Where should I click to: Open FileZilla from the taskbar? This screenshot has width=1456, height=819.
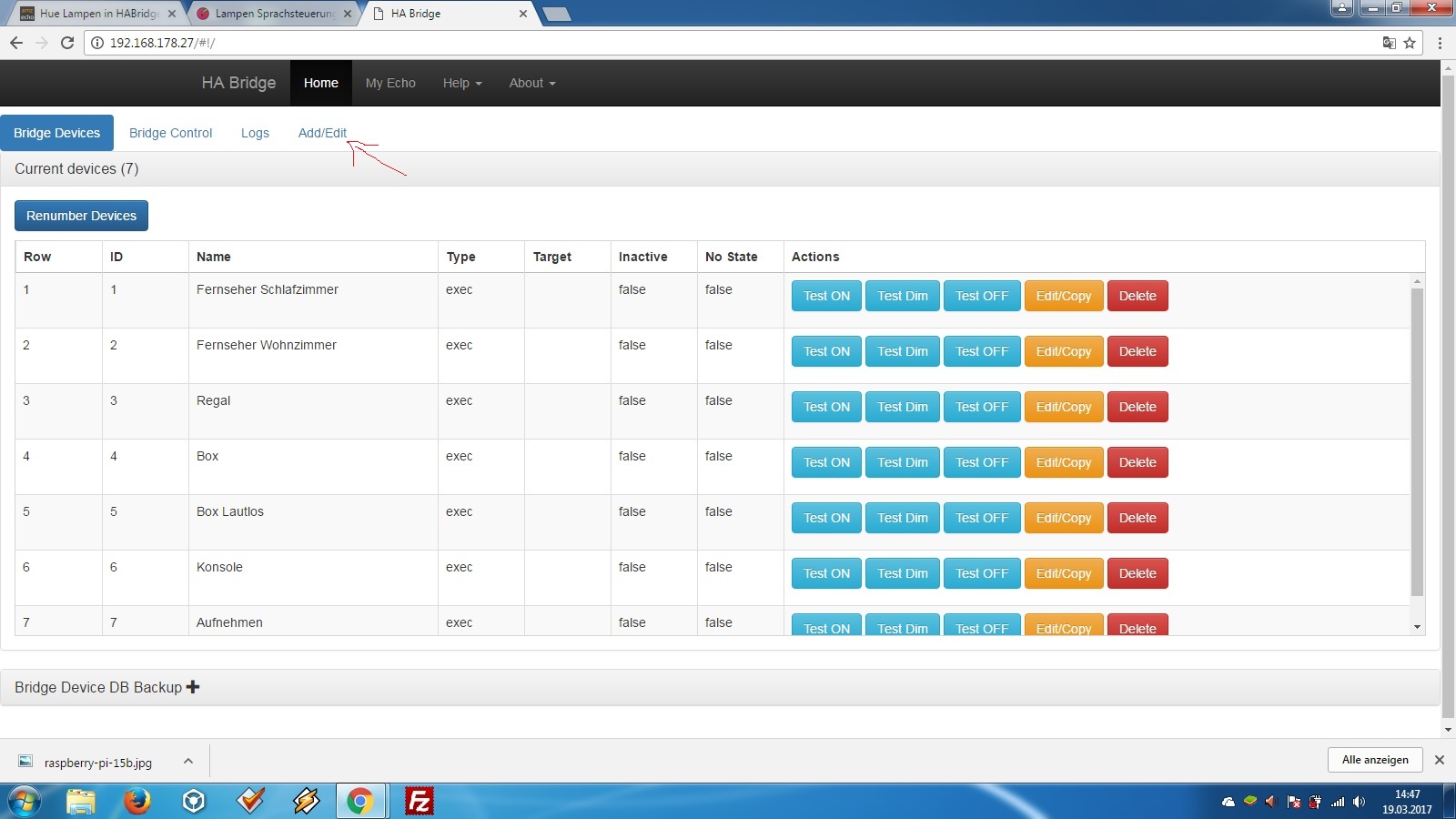point(419,801)
